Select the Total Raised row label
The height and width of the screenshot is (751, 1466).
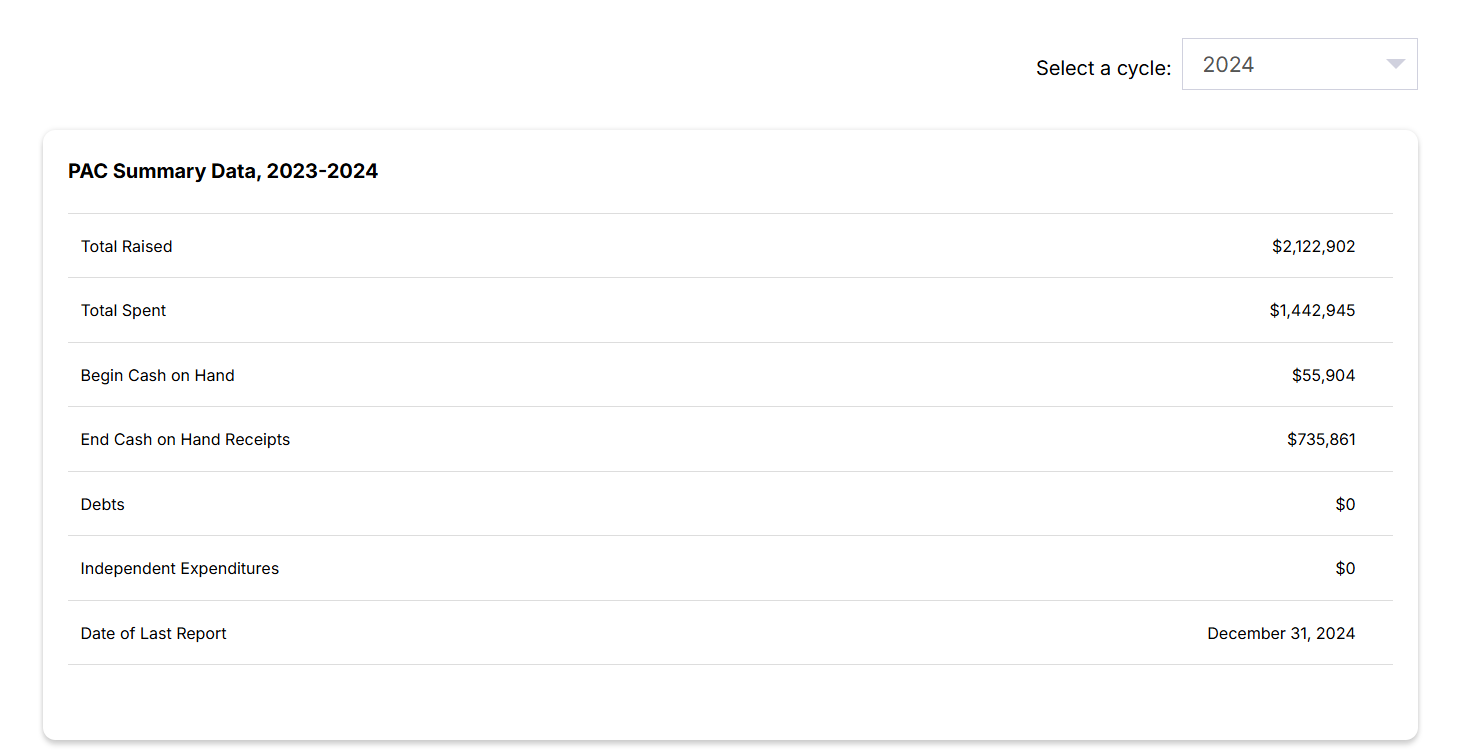tap(127, 246)
